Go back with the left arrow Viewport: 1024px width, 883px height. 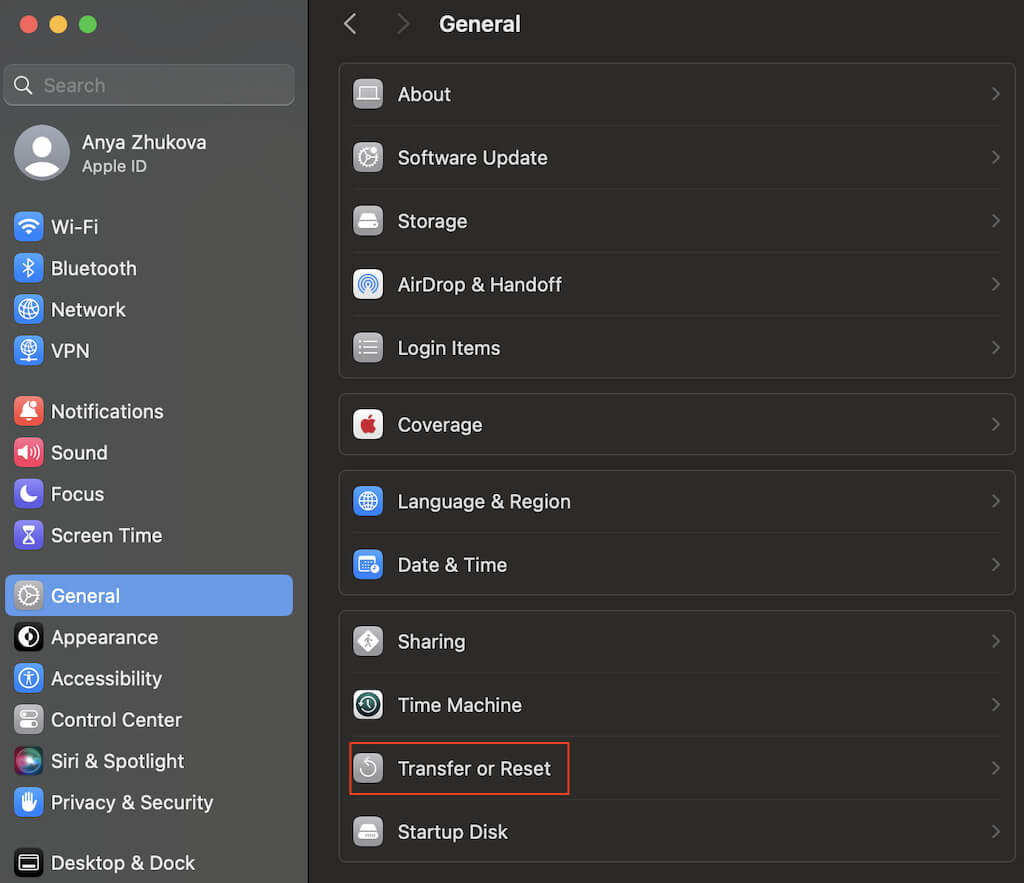pos(351,24)
